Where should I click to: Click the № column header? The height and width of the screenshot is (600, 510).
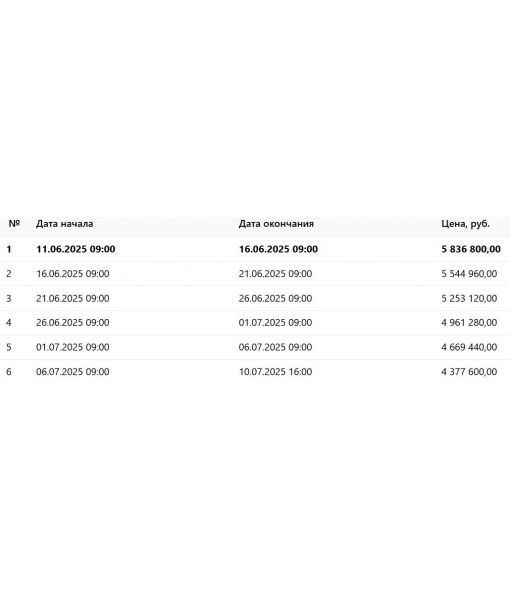pyautogui.click(x=14, y=223)
